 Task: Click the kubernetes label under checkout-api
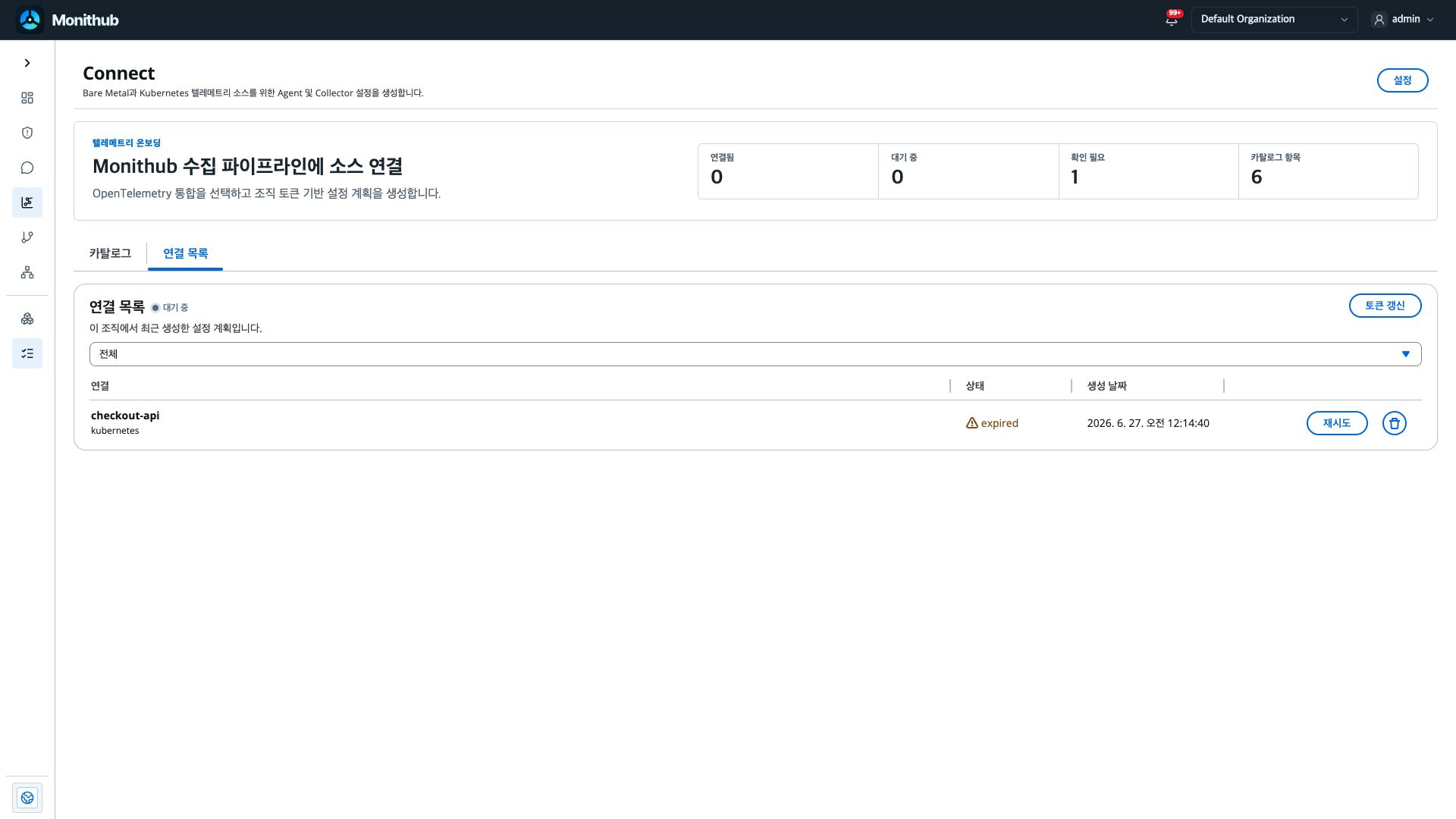tap(115, 431)
